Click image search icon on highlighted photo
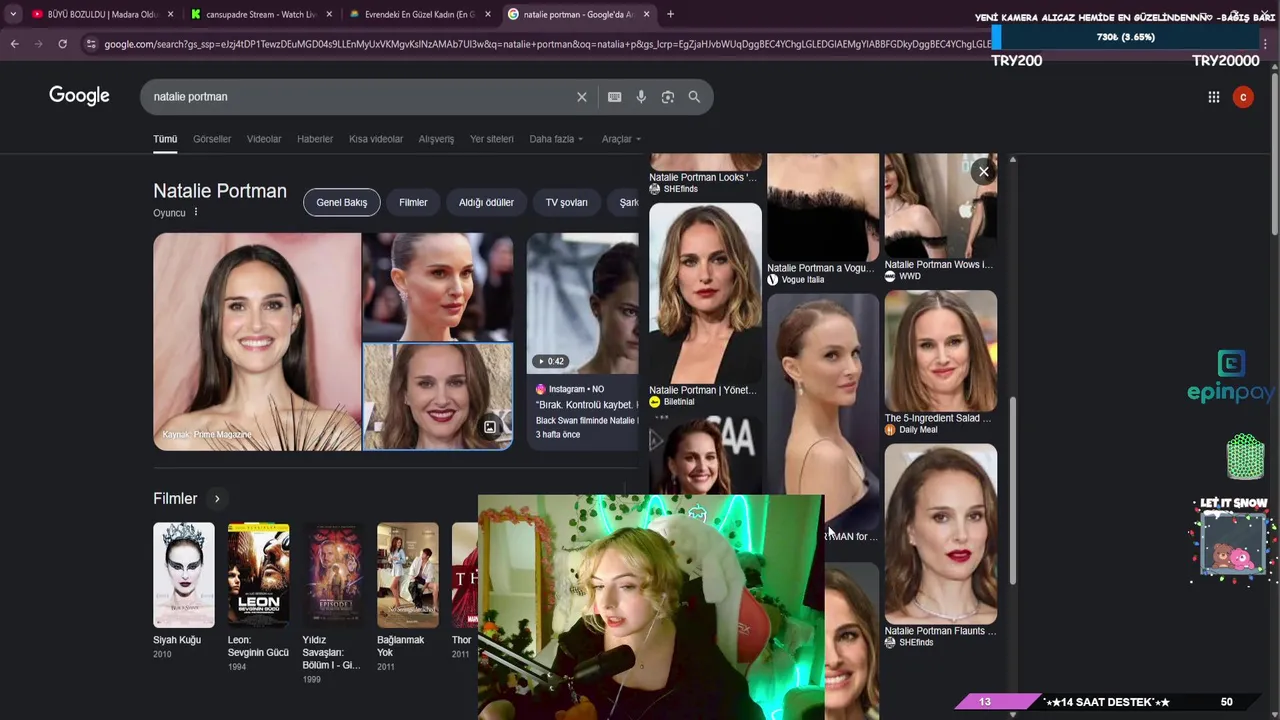Image resolution: width=1280 pixels, height=720 pixels. [490, 427]
